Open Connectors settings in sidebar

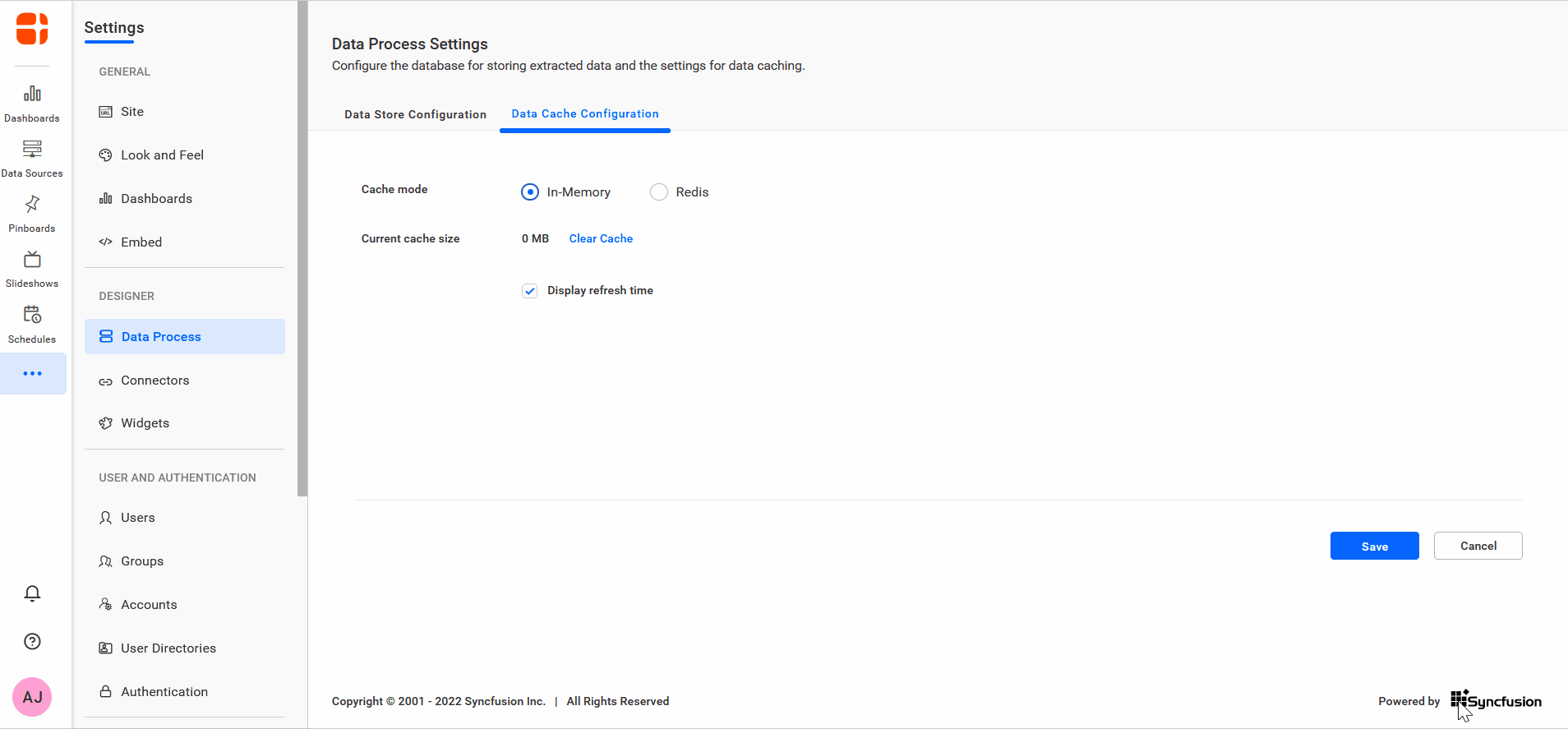[154, 381]
